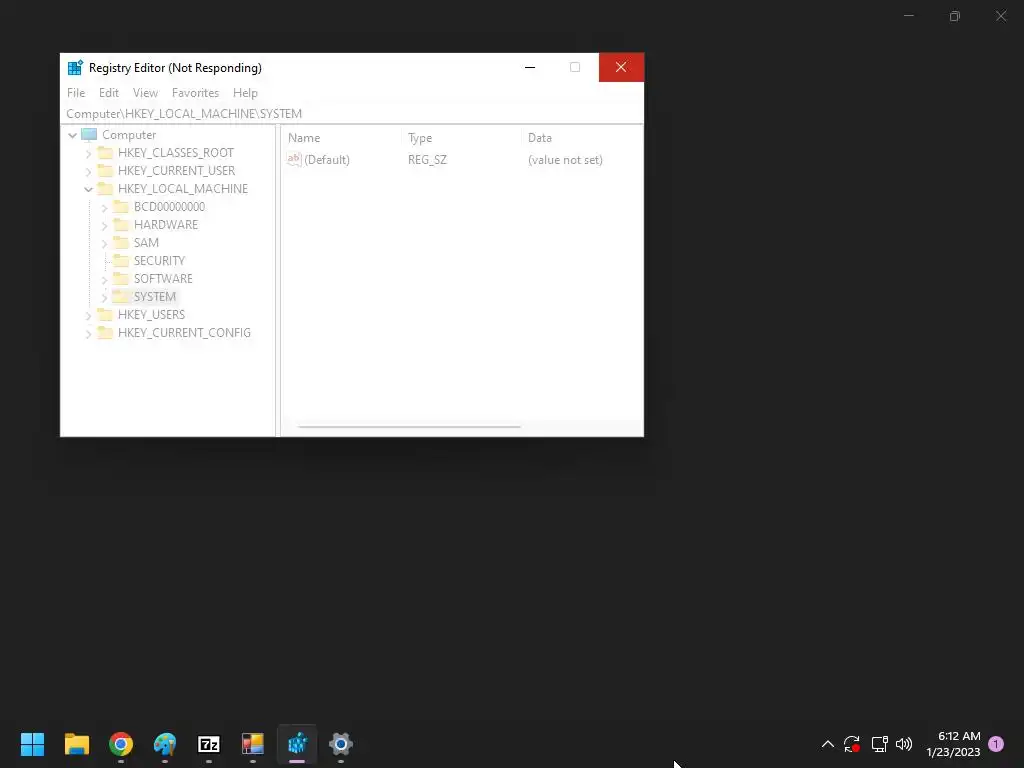The height and width of the screenshot is (768, 1024).
Task: Select the BCD00000000 key
Action: pos(169,206)
